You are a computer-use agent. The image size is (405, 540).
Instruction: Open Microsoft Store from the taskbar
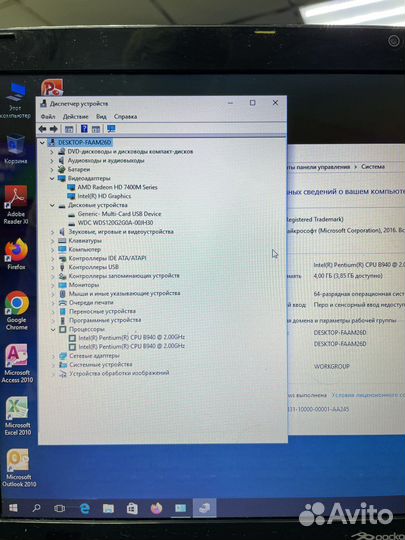click(132, 509)
